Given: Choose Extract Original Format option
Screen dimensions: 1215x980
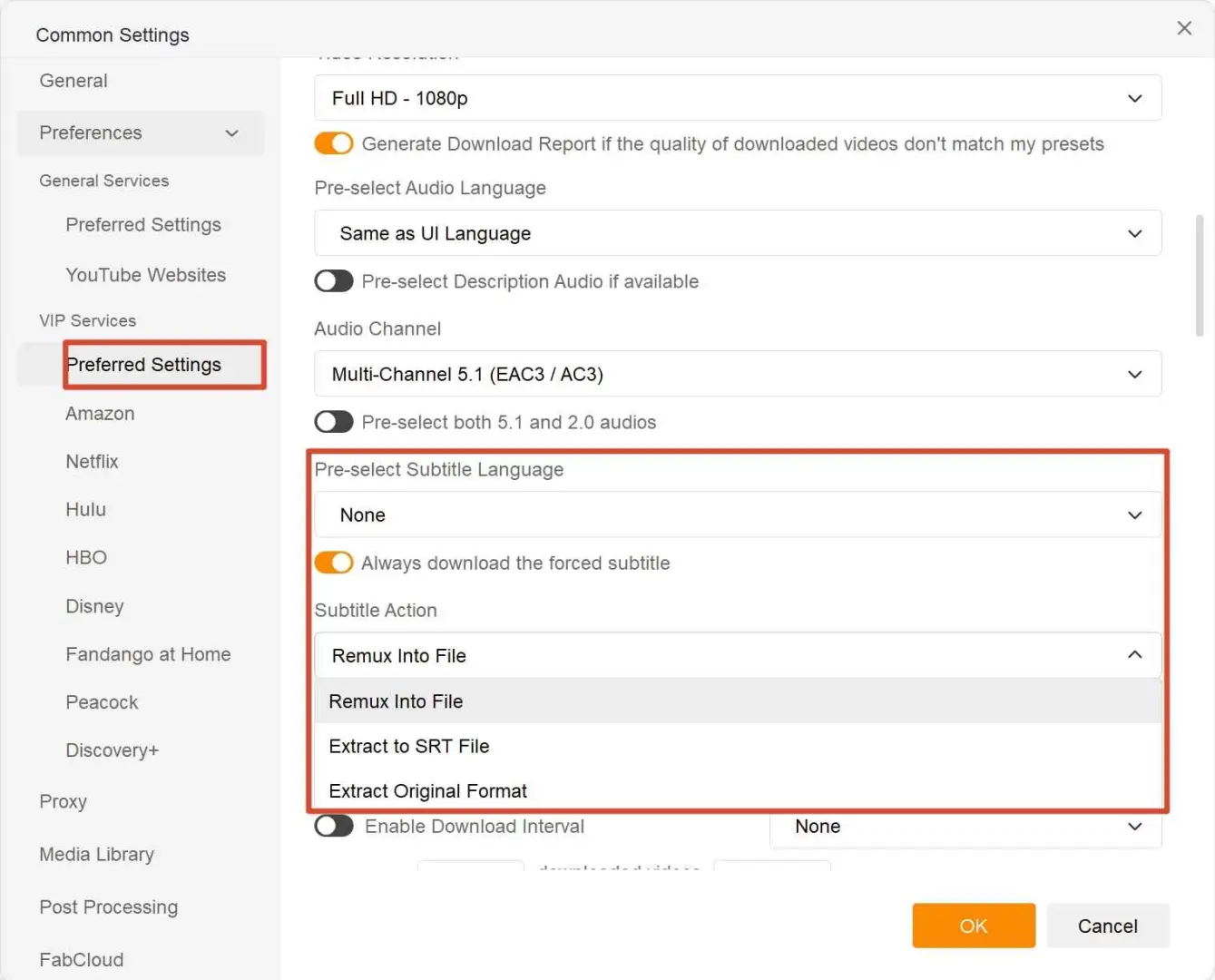Looking at the screenshot, I should (738, 790).
